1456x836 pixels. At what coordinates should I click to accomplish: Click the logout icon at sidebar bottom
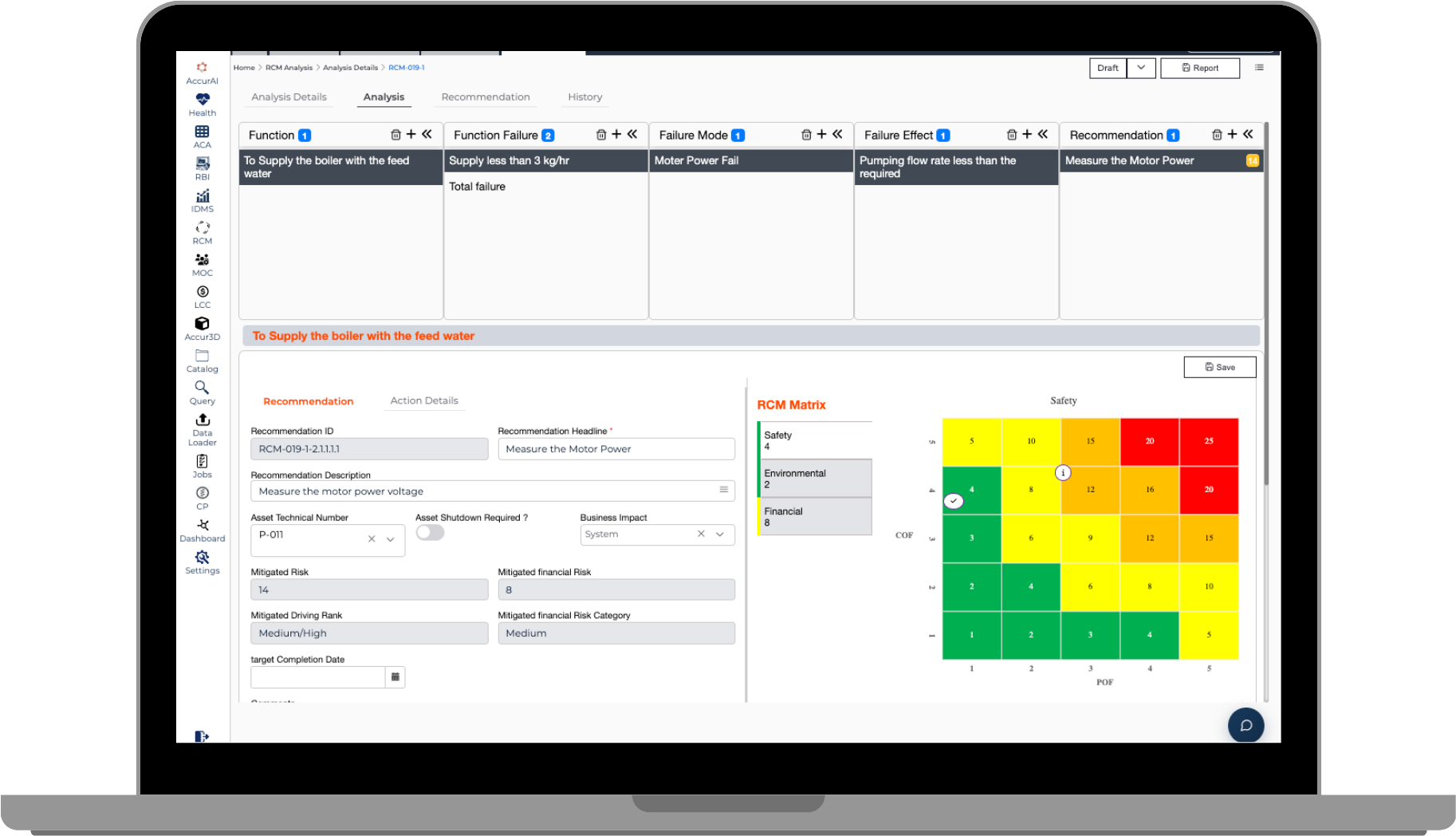[201, 736]
